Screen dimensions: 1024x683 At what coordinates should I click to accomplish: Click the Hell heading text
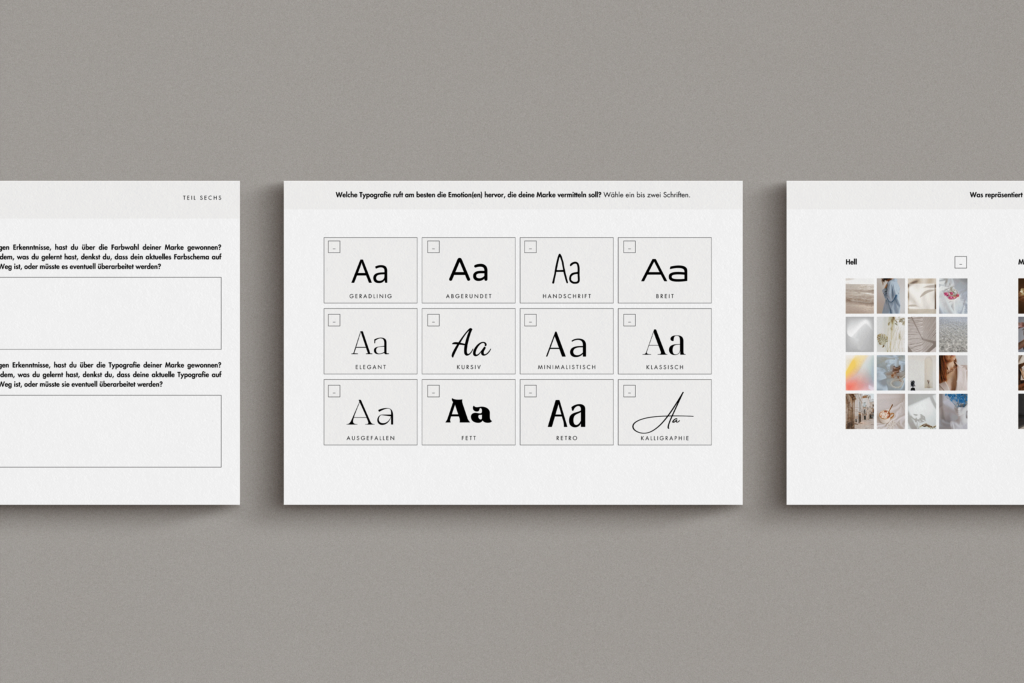(x=851, y=262)
